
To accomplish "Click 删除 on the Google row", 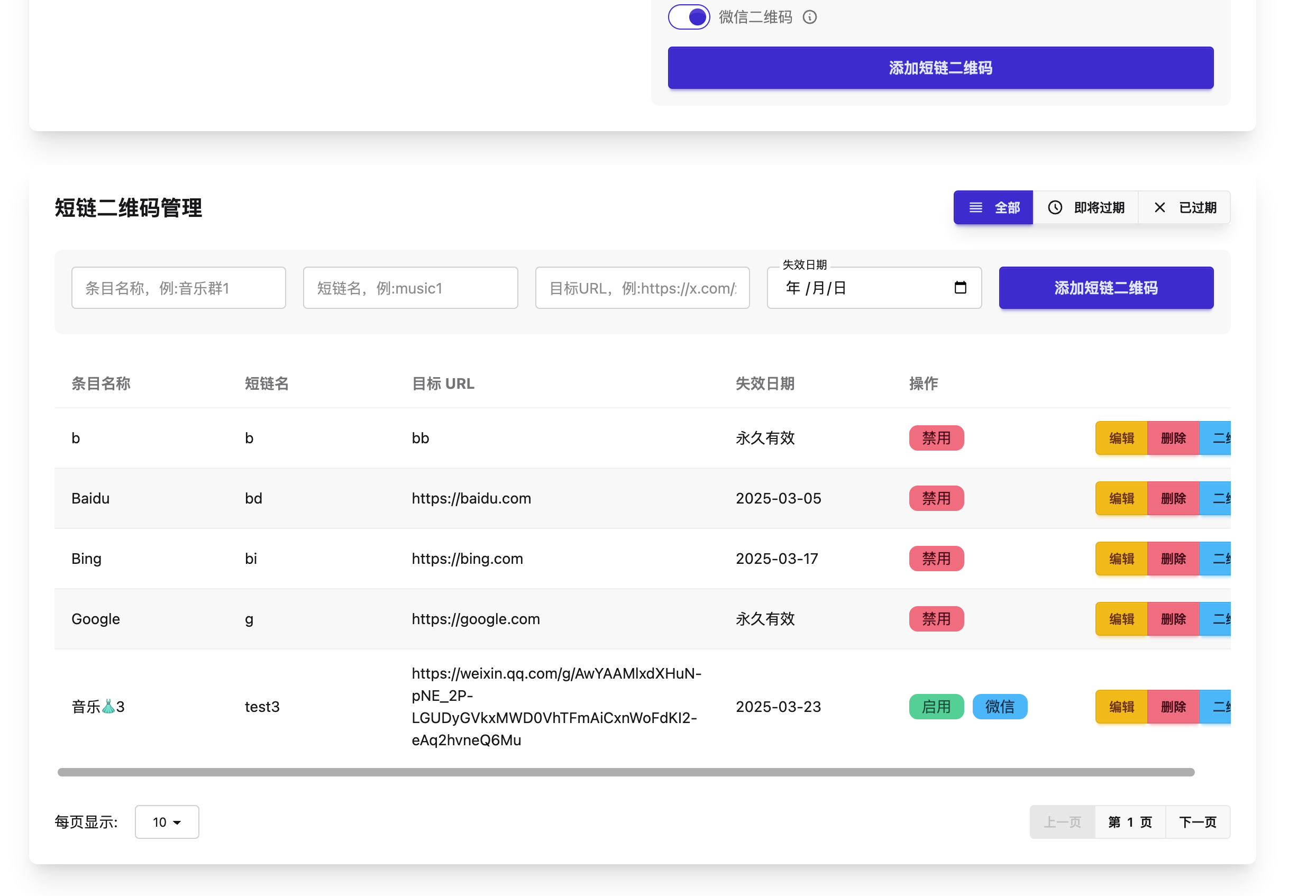I will (x=1172, y=618).
